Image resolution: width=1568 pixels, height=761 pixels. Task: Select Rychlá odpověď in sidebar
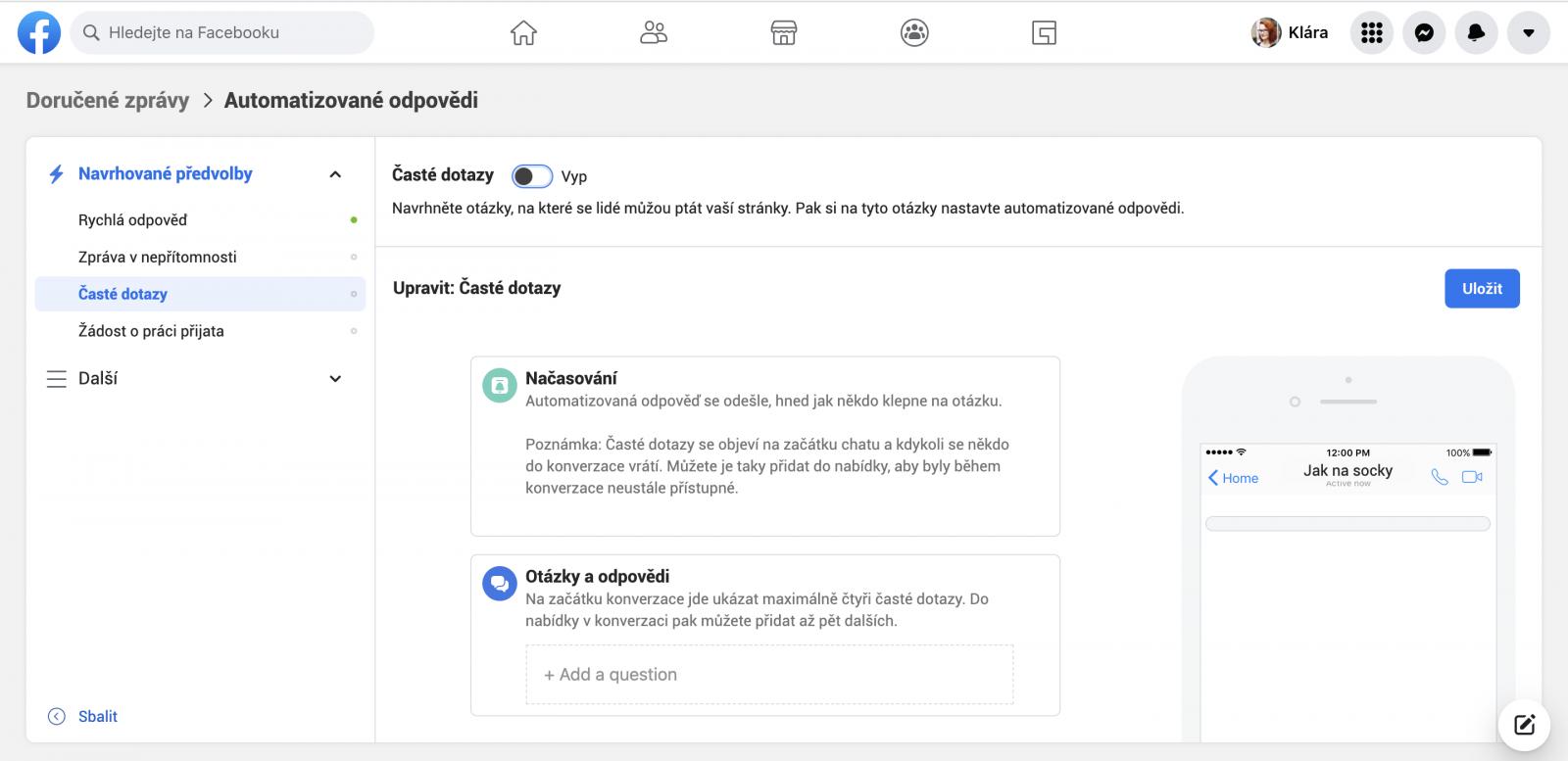coord(132,220)
